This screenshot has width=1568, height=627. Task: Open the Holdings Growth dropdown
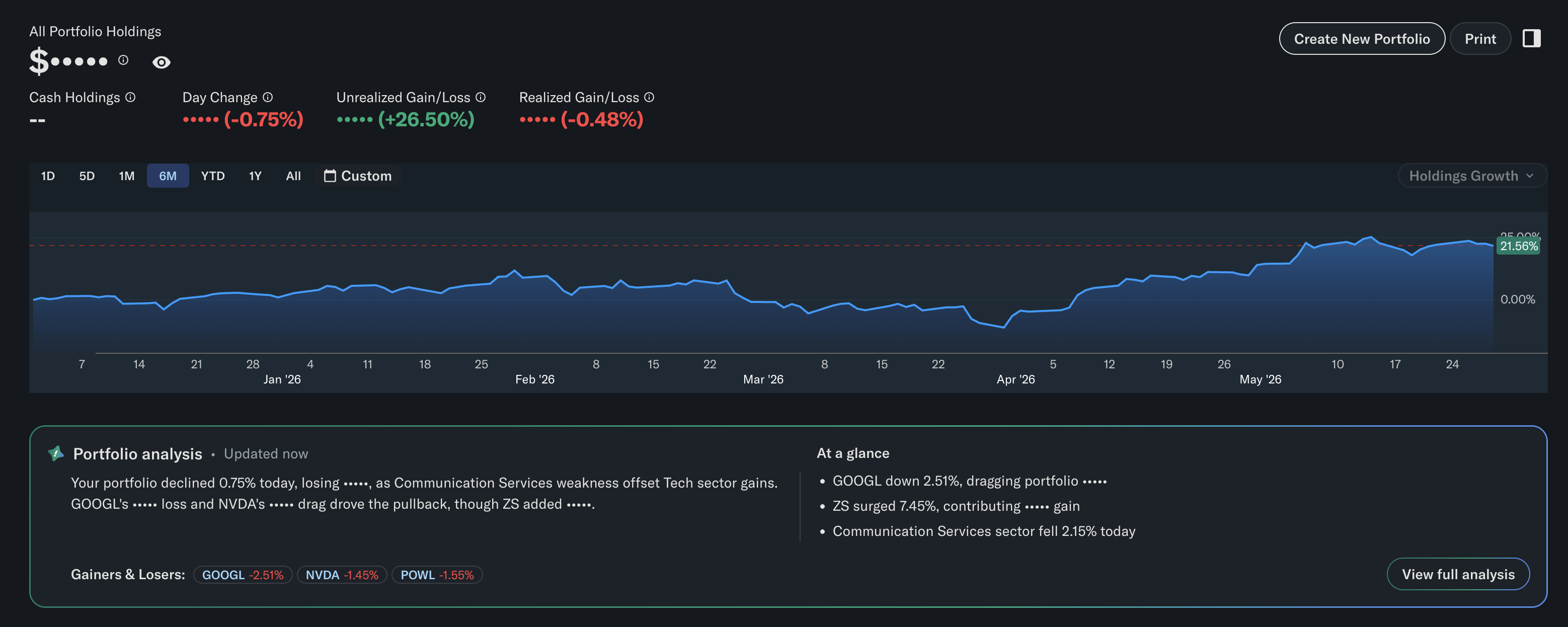click(x=1471, y=176)
